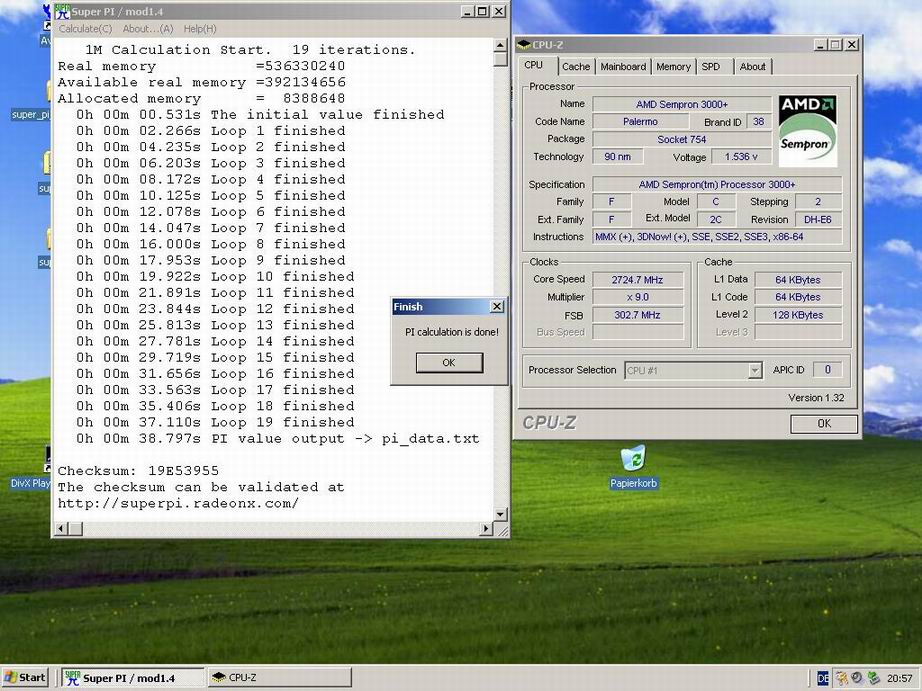
Task: Open the Processor Selection CPU #1 dropdown
Action: click(x=693, y=370)
